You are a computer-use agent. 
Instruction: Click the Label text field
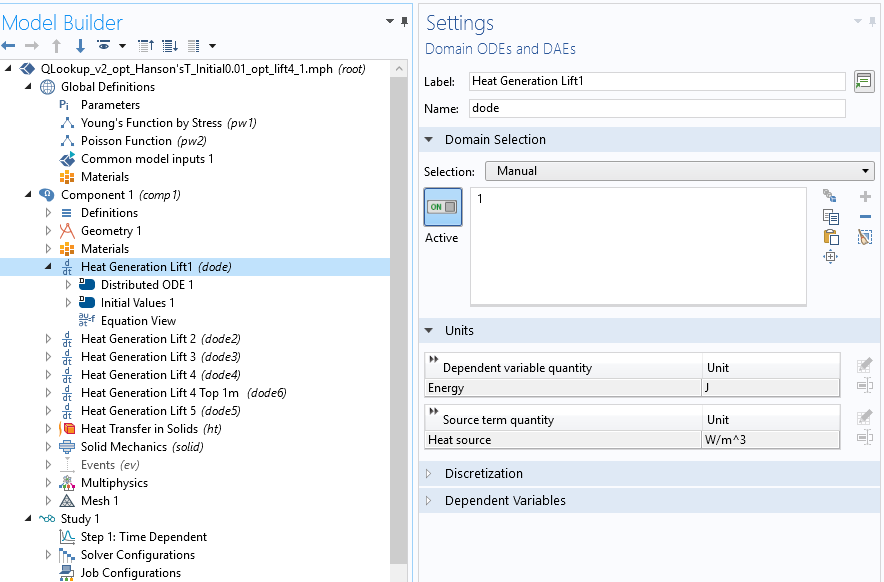tap(656, 82)
